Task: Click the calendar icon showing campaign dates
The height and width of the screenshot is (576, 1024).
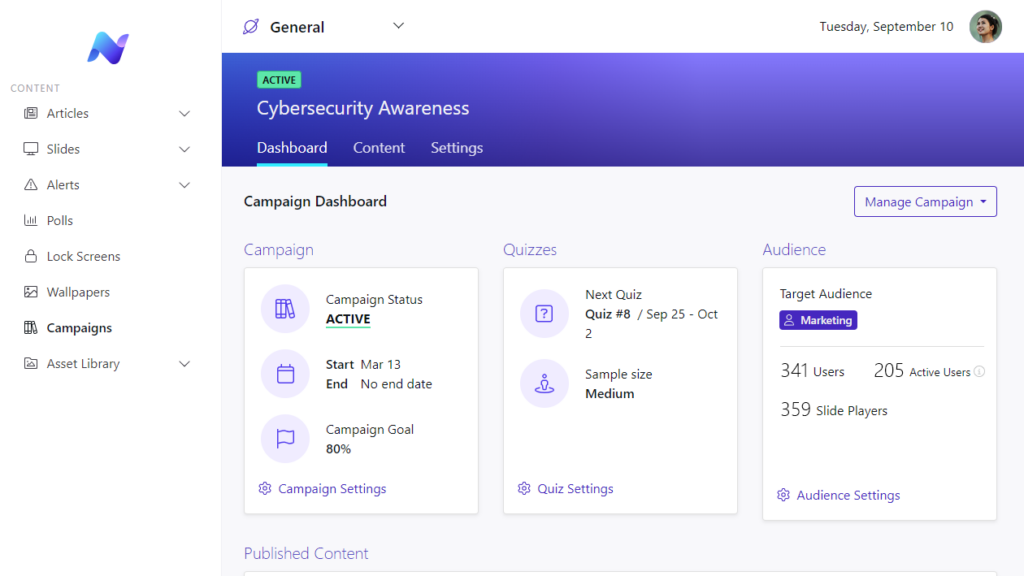Action: click(x=285, y=374)
